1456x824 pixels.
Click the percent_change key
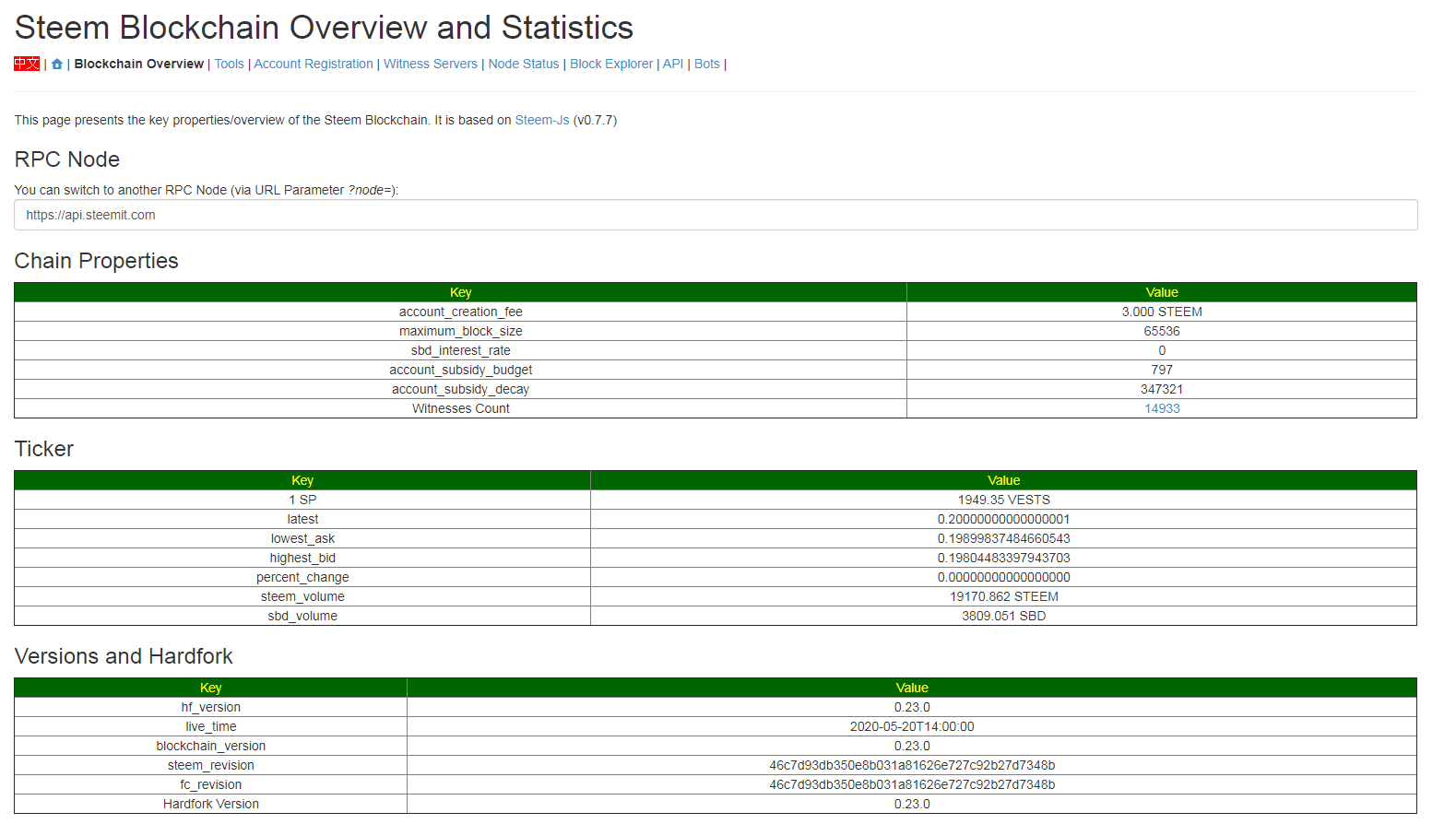coord(302,577)
